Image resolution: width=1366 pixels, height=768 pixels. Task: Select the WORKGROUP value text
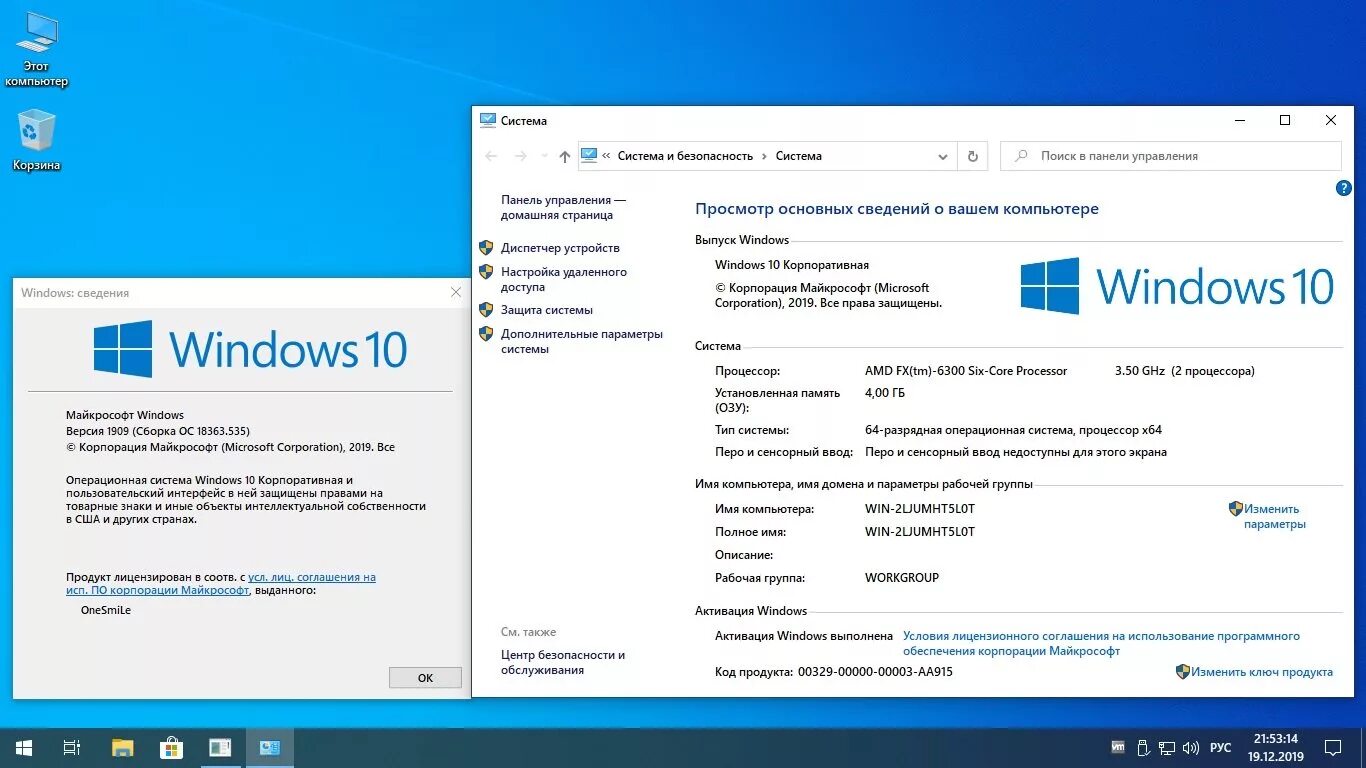pyautogui.click(x=902, y=578)
